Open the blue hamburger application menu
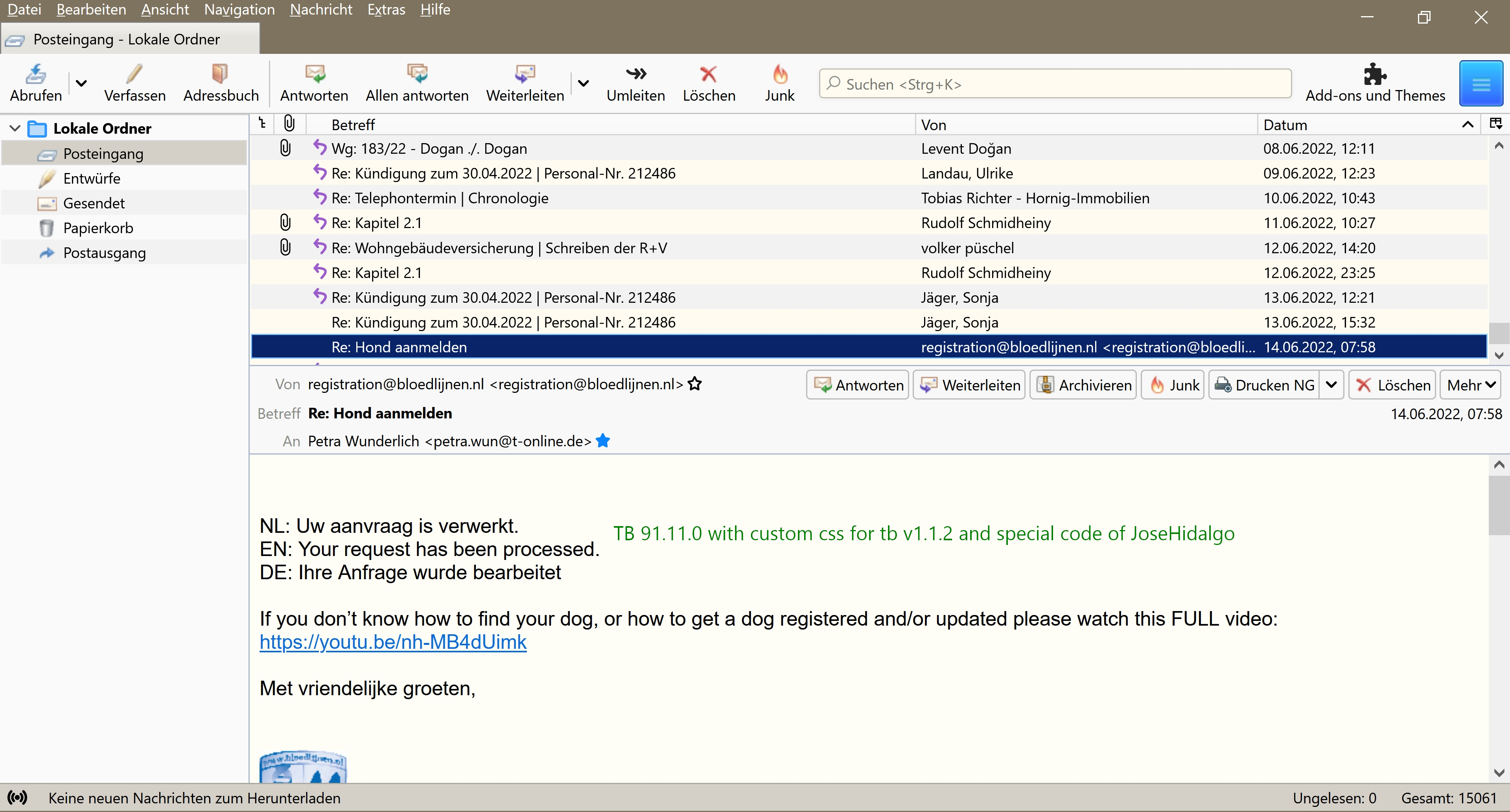1510x812 pixels. point(1481,84)
